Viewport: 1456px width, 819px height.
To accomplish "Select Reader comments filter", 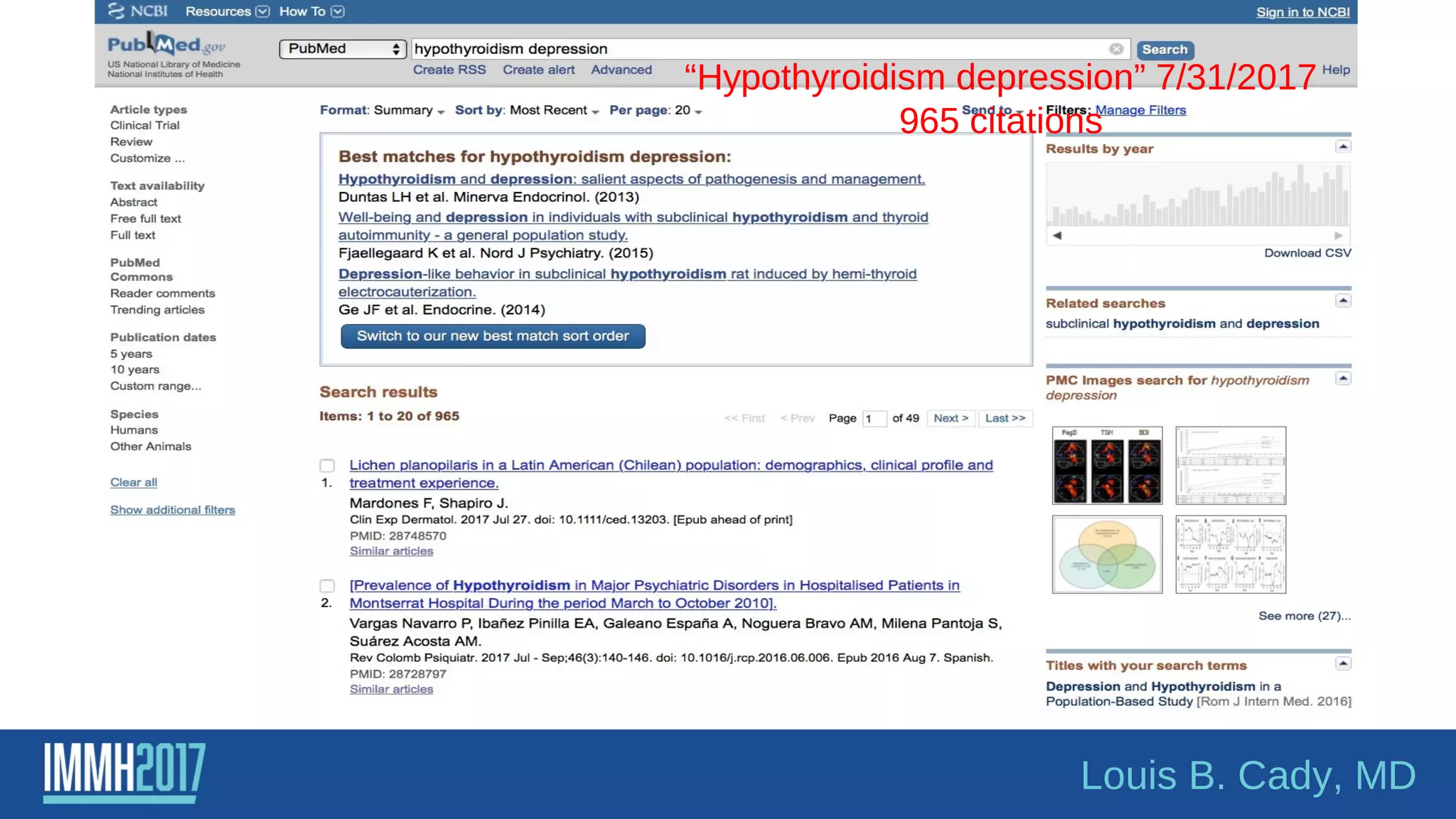I will click(x=162, y=293).
